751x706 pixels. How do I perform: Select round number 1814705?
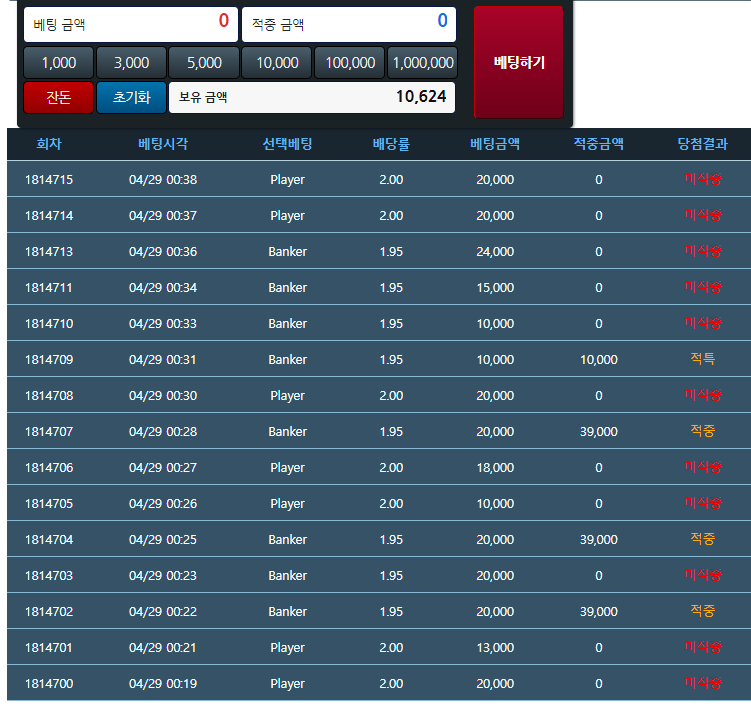pyautogui.click(x=49, y=503)
